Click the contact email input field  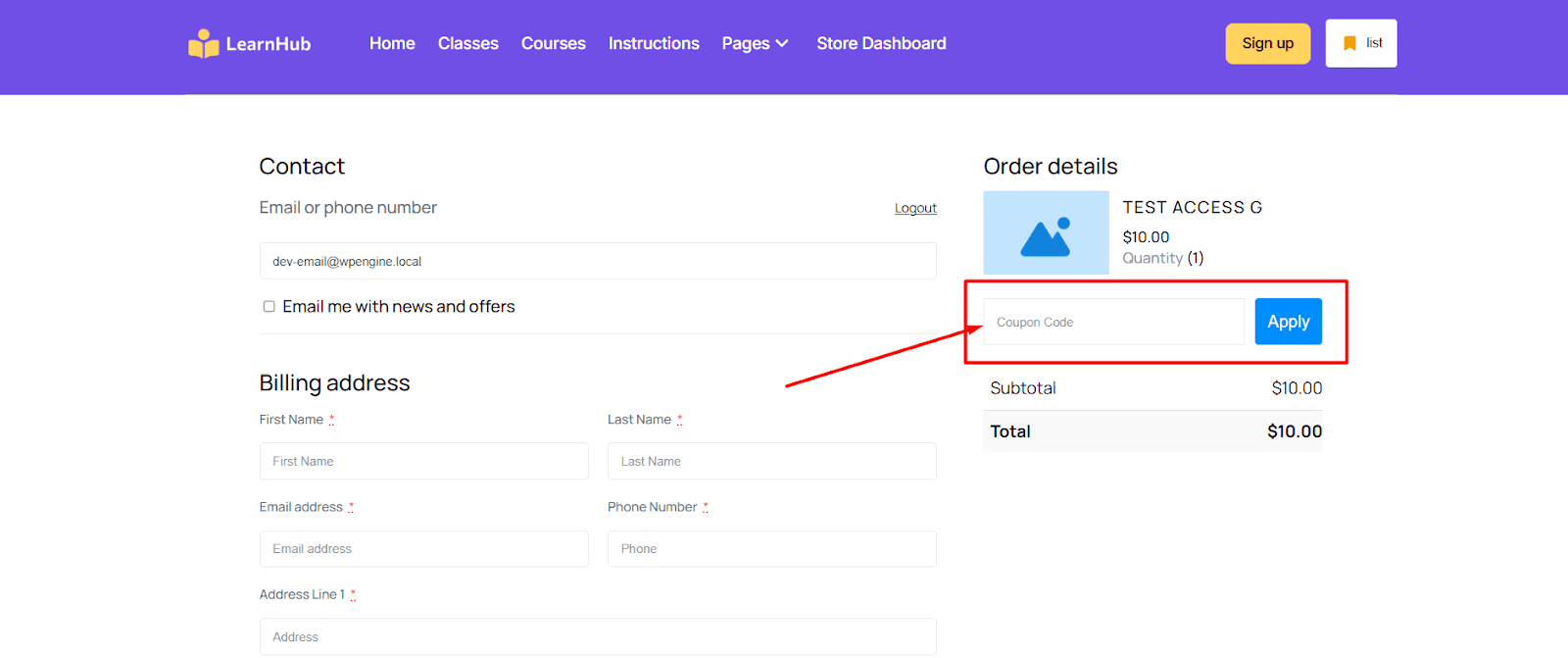click(x=598, y=262)
